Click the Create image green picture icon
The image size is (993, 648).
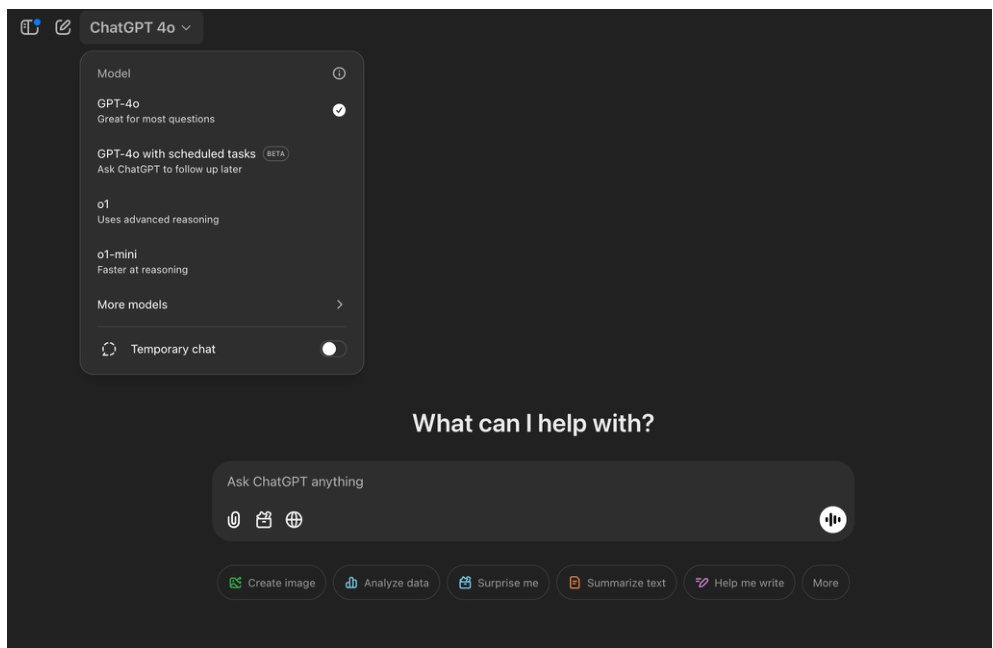236,583
